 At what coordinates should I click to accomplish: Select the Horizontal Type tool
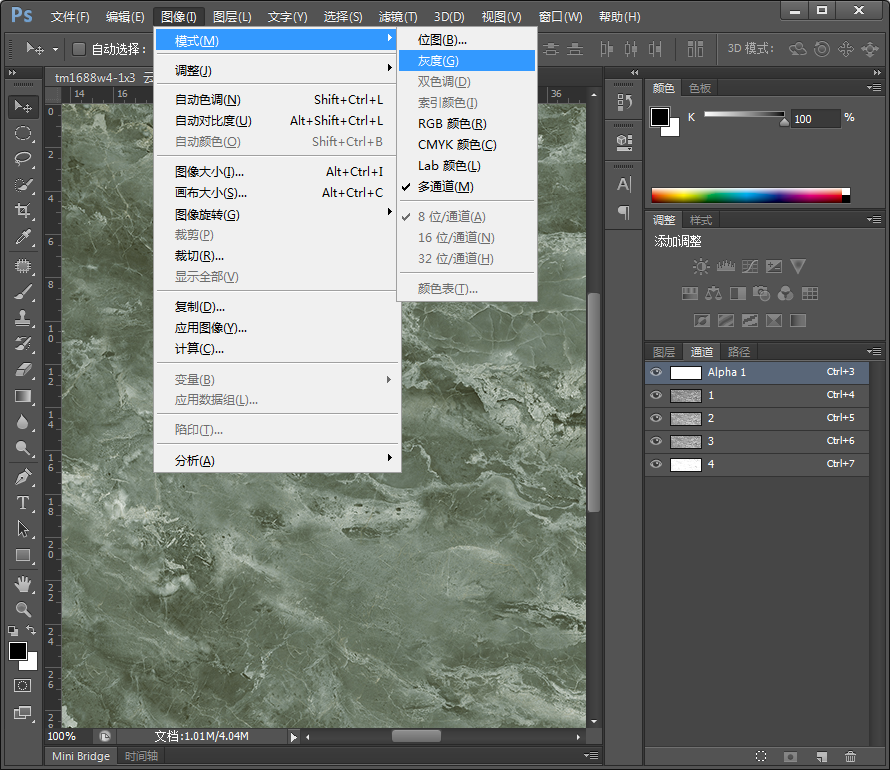pyautogui.click(x=23, y=503)
